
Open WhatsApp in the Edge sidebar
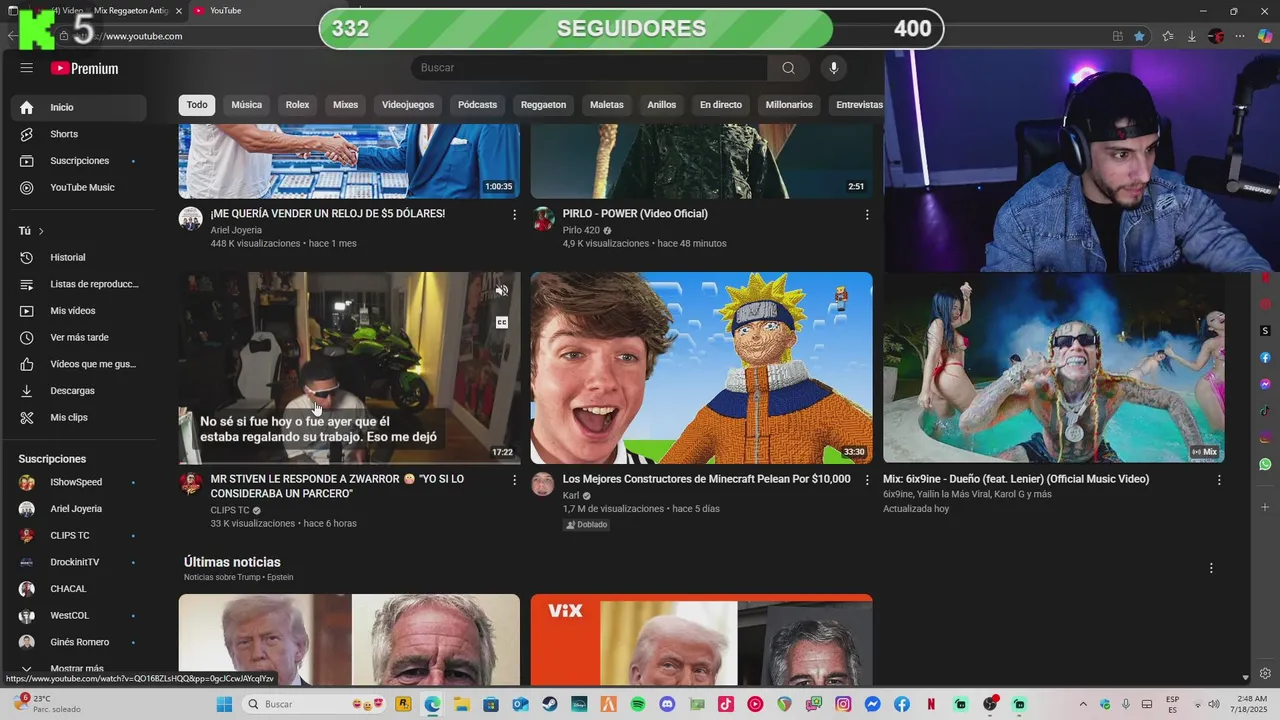point(1265,464)
